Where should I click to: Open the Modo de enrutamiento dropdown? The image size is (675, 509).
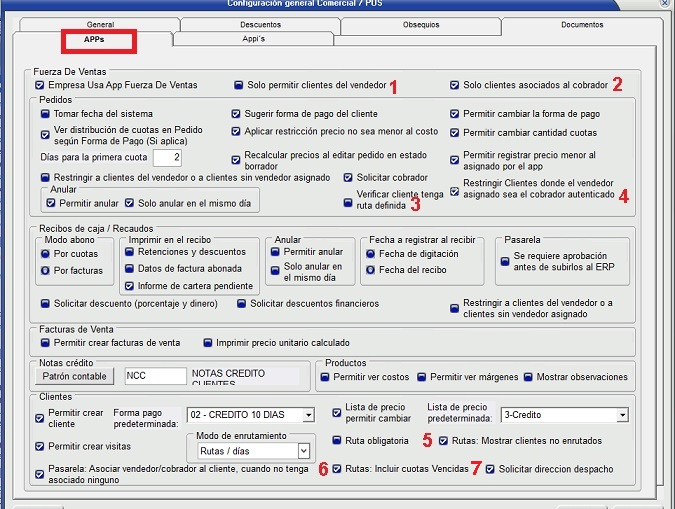coord(303,451)
